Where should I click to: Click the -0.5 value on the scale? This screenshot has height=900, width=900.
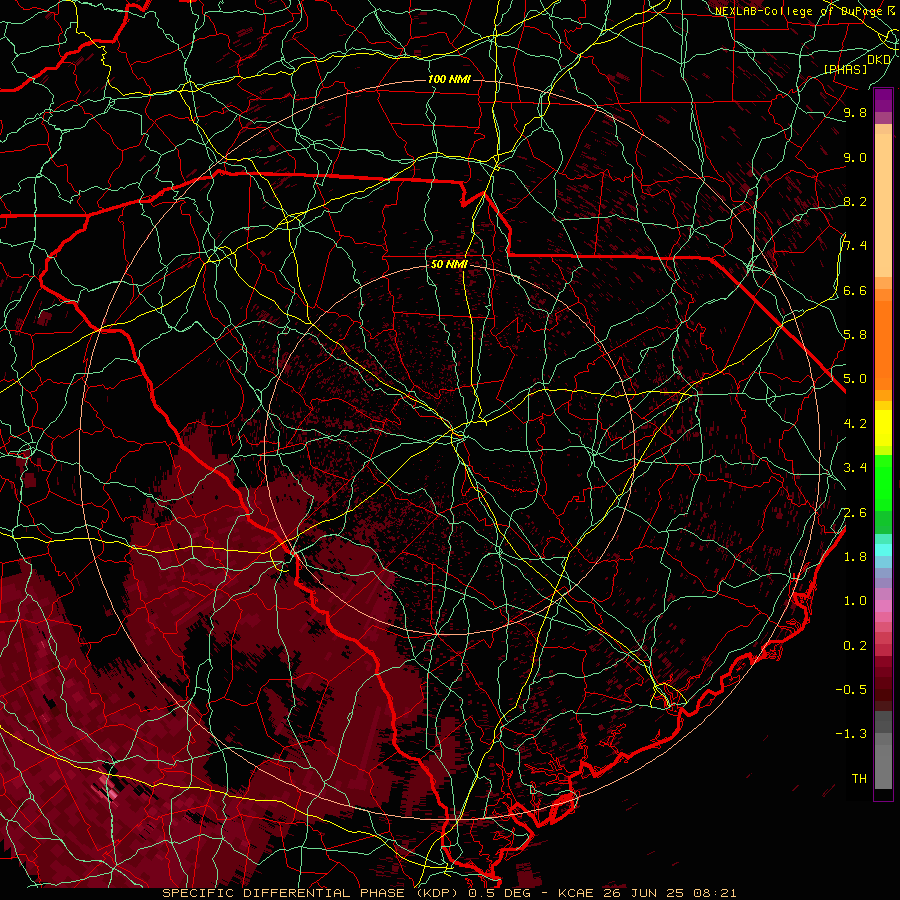[851, 690]
